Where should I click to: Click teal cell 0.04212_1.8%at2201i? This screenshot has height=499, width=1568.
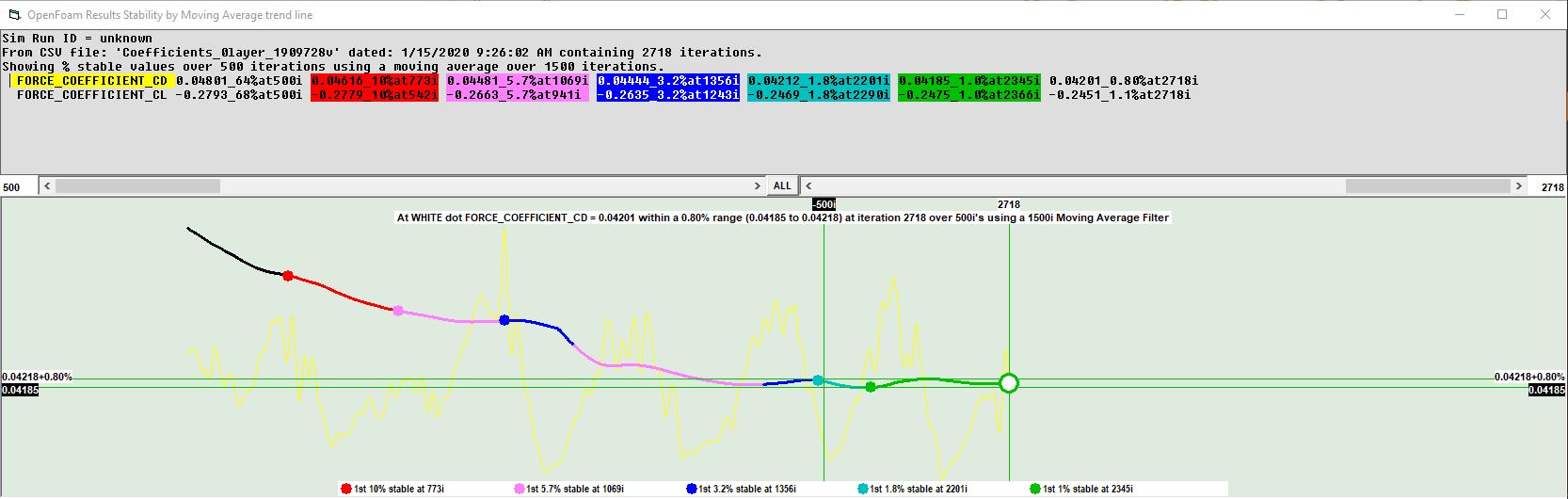tap(819, 81)
